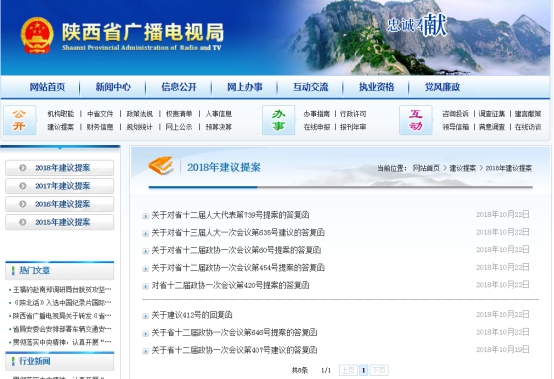Open 领导信箱 sub-navigation link
The image size is (554, 379).
point(455,127)
